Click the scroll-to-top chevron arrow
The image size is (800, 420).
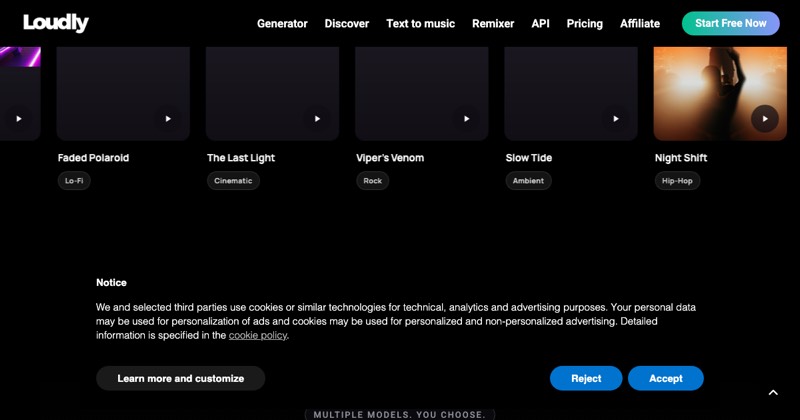click(773, 392)
